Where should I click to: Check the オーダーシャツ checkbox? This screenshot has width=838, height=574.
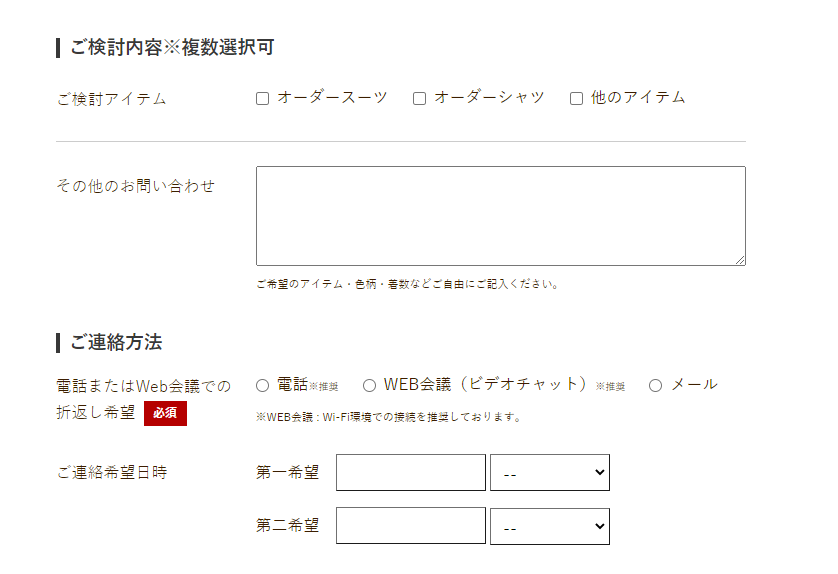420,99
